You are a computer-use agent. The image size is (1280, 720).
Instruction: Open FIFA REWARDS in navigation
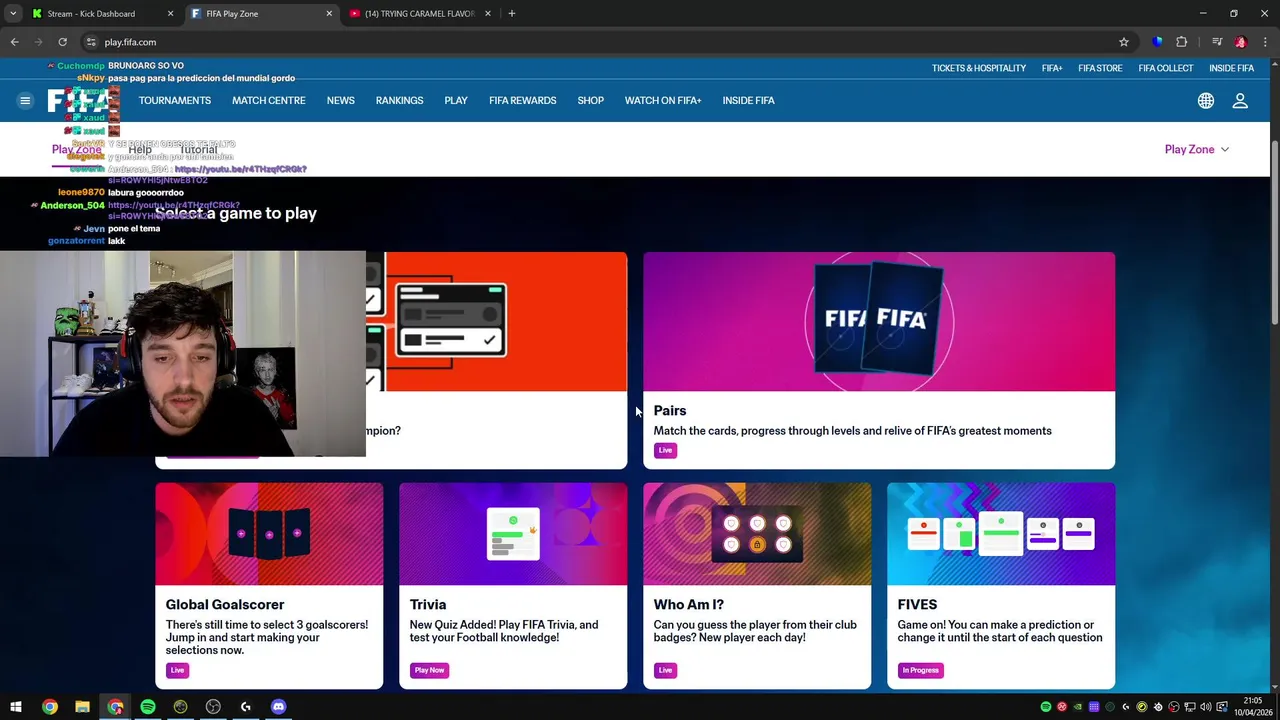523,101
